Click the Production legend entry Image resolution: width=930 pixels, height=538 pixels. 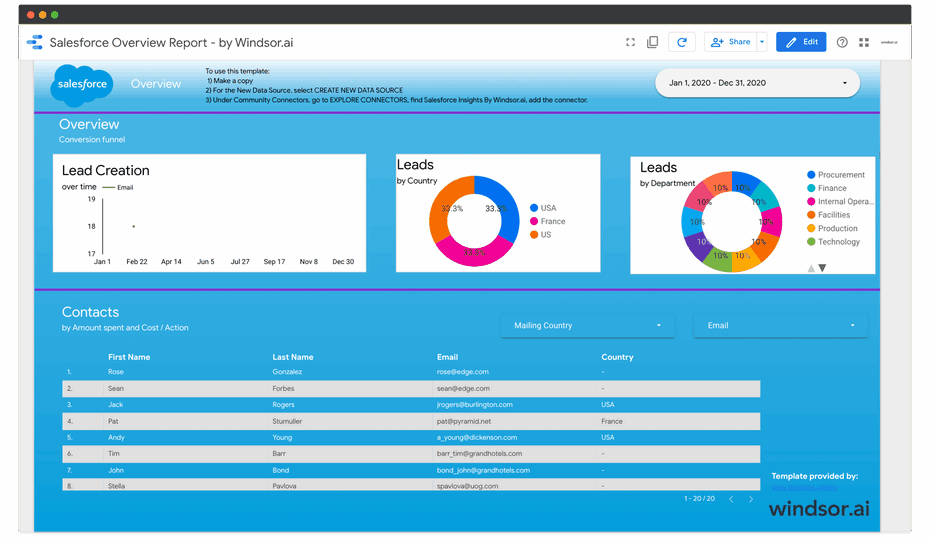832,228
